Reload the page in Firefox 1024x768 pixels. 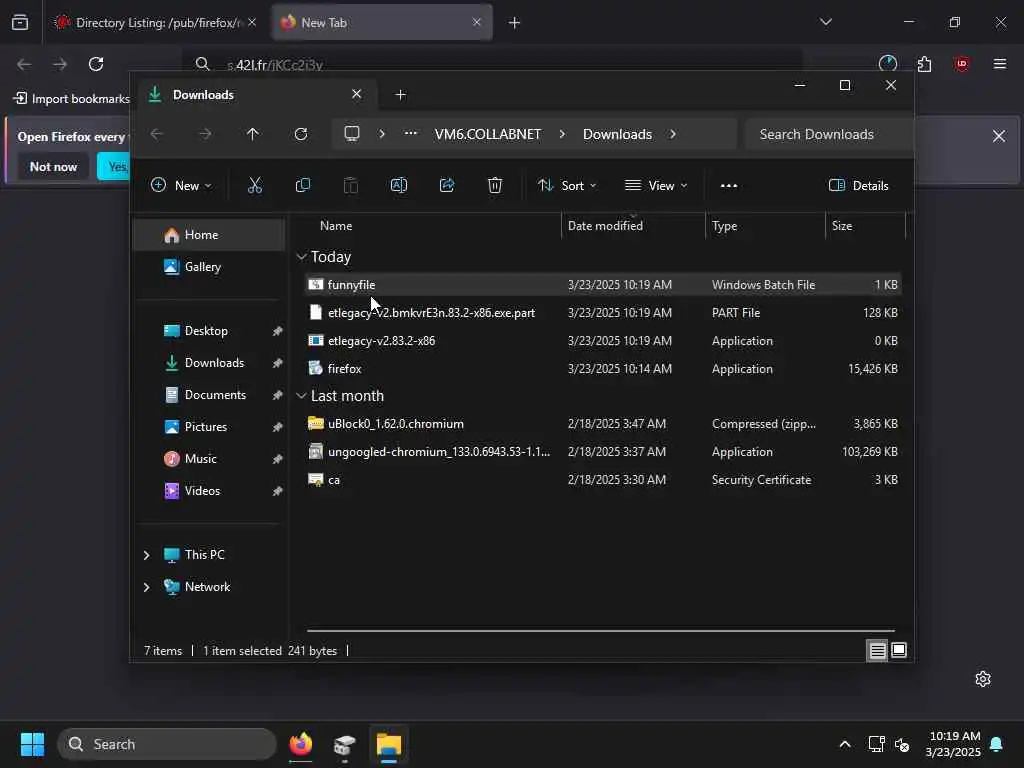[x=96, y=64]
